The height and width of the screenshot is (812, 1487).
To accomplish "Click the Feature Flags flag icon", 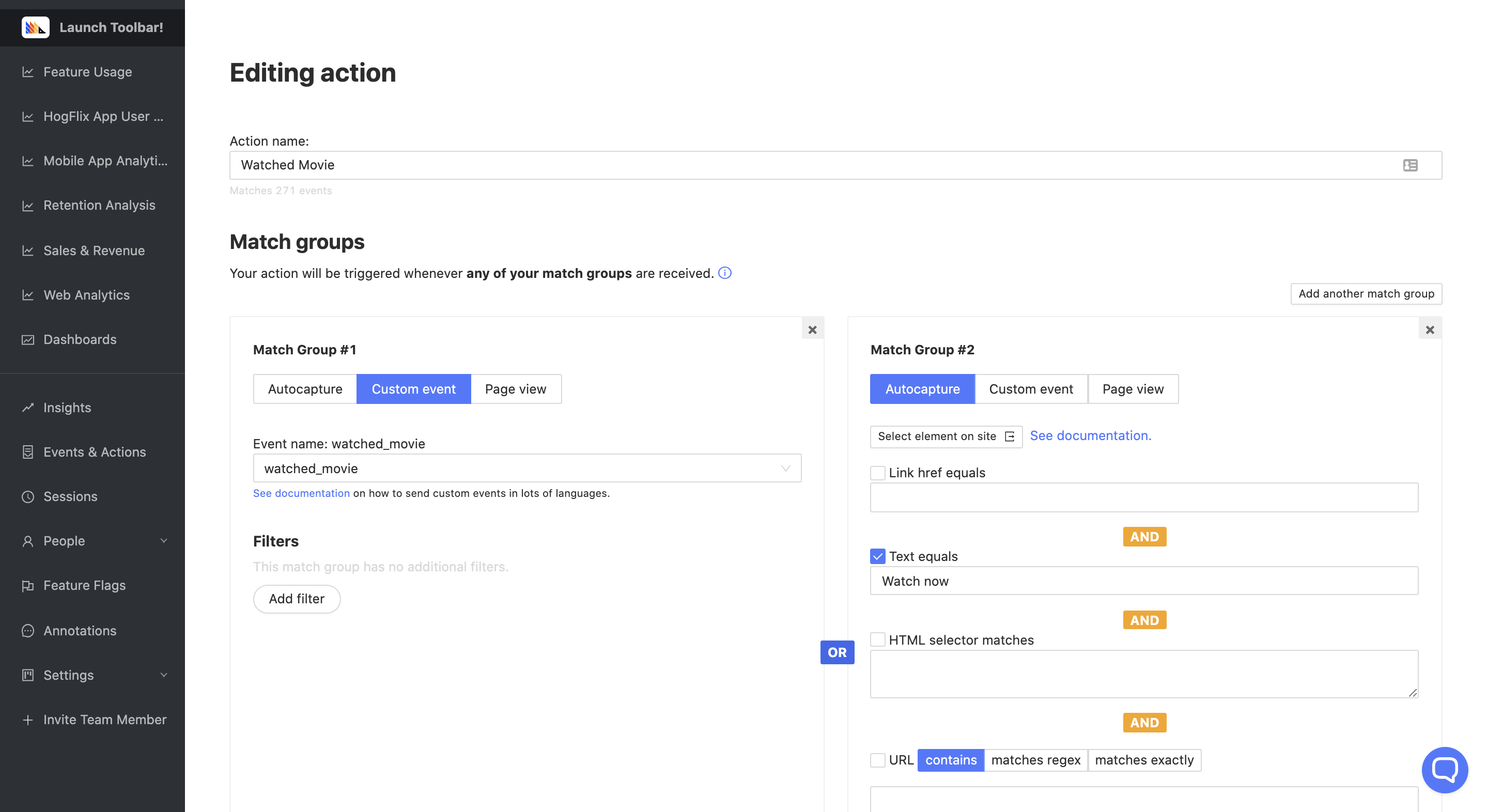I will pyautogui.click(x=28, y=586).
